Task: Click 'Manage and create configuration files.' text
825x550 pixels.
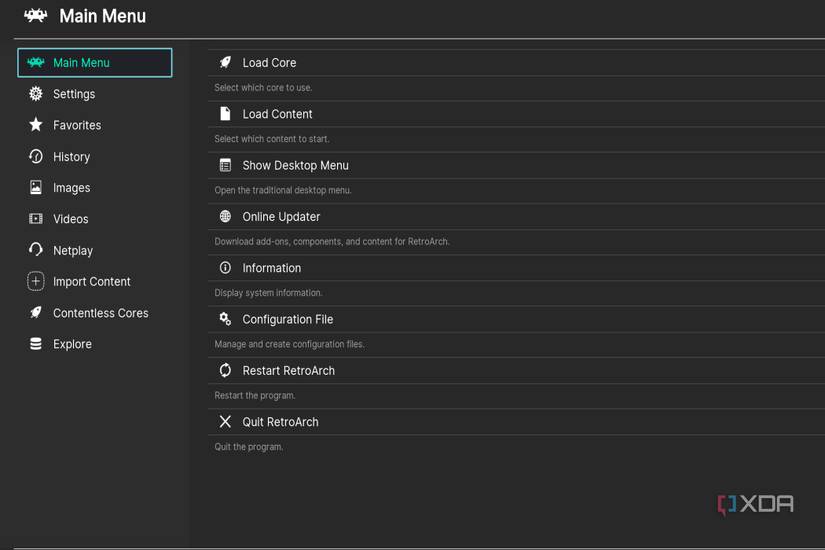Action: [x=289, y=344]
